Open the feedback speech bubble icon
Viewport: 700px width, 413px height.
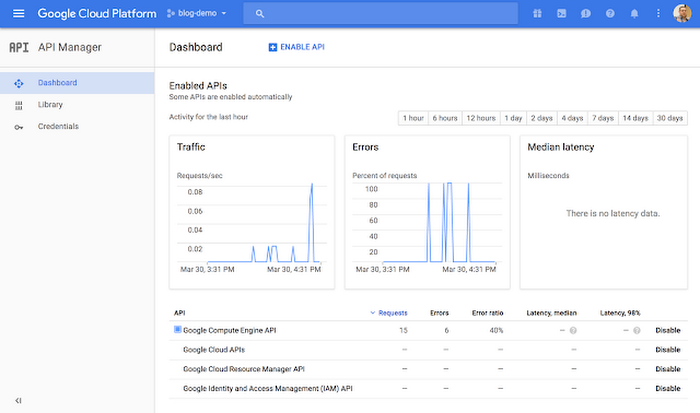pos(586,14)
